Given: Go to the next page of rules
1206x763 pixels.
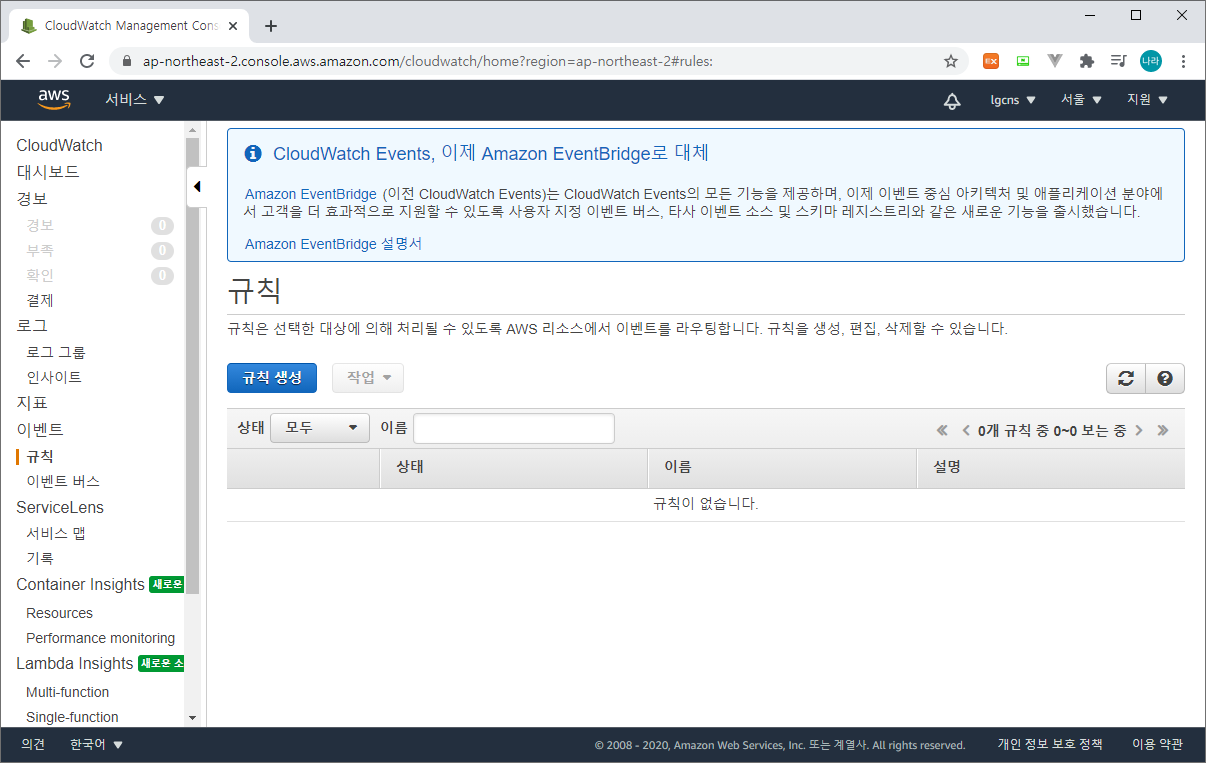Looking at the screenshot, I should point(1139,430).
